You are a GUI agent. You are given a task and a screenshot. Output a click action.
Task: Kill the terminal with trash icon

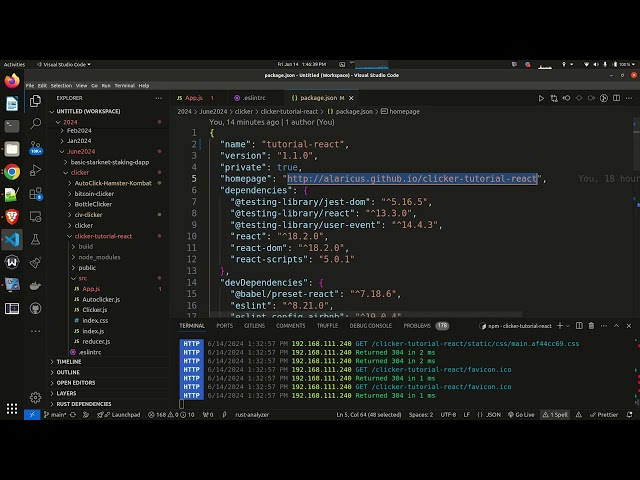pos(591,326)
